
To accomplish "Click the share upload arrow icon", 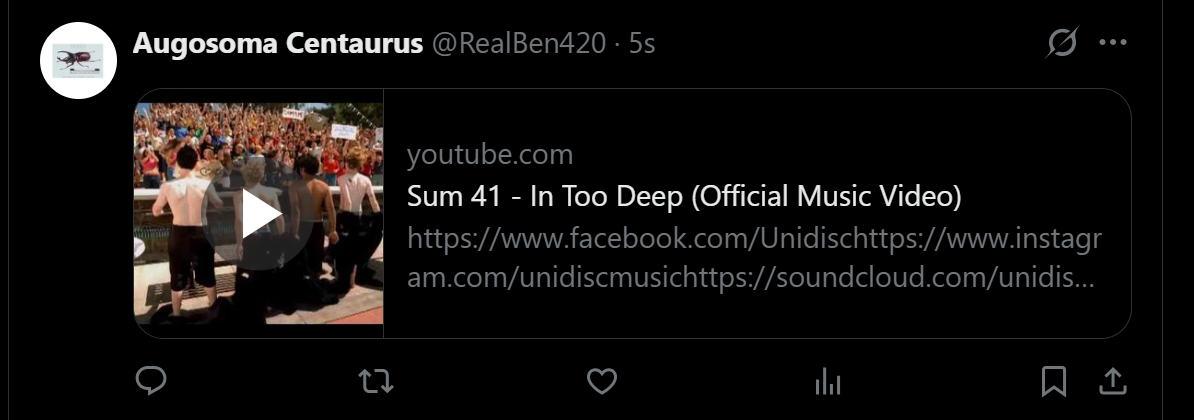I will click(x=1113, y=381).
